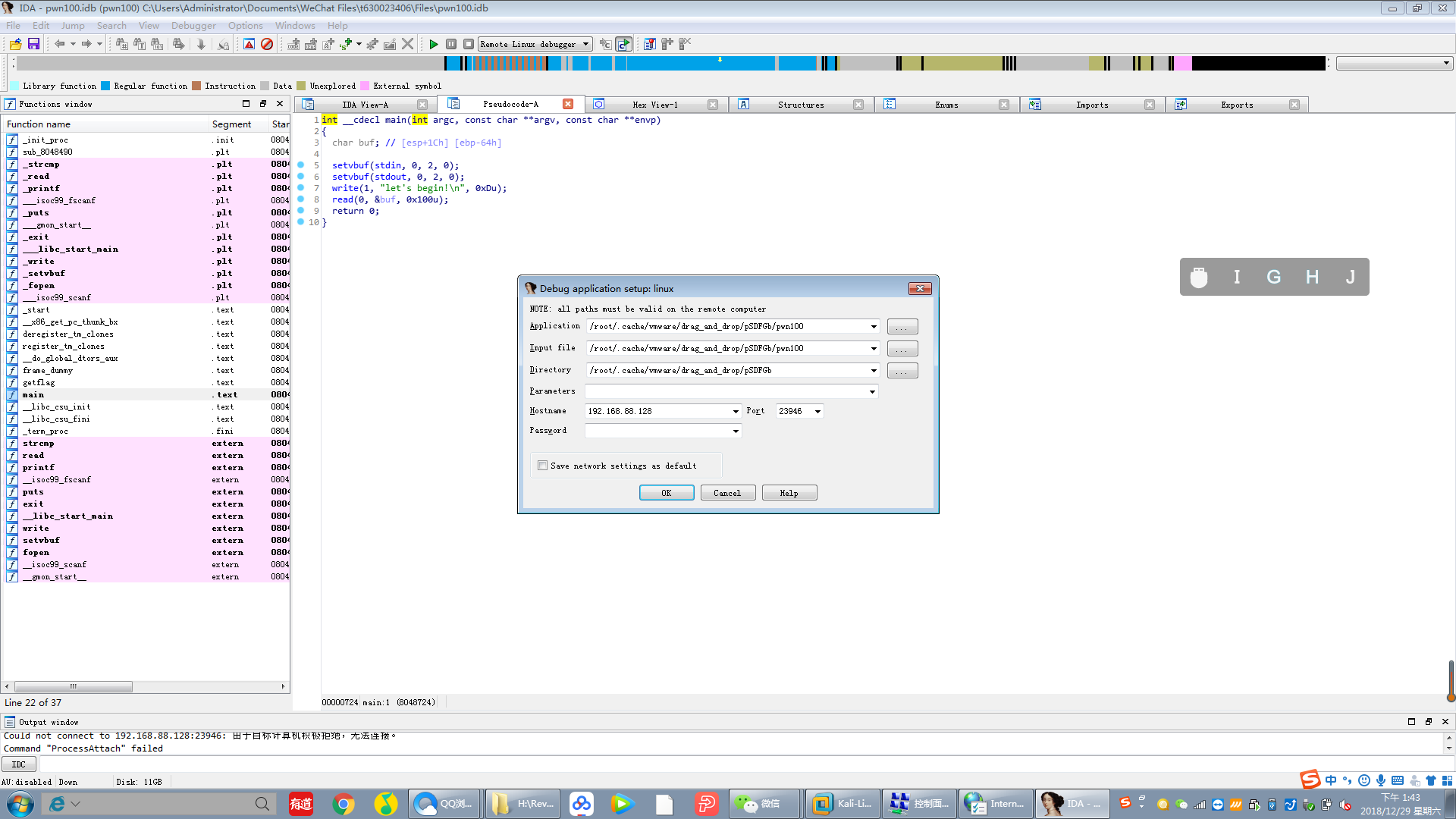Browse for Application path with ... button
This screenshot has width=1456, height=819.
coord(902,327)
